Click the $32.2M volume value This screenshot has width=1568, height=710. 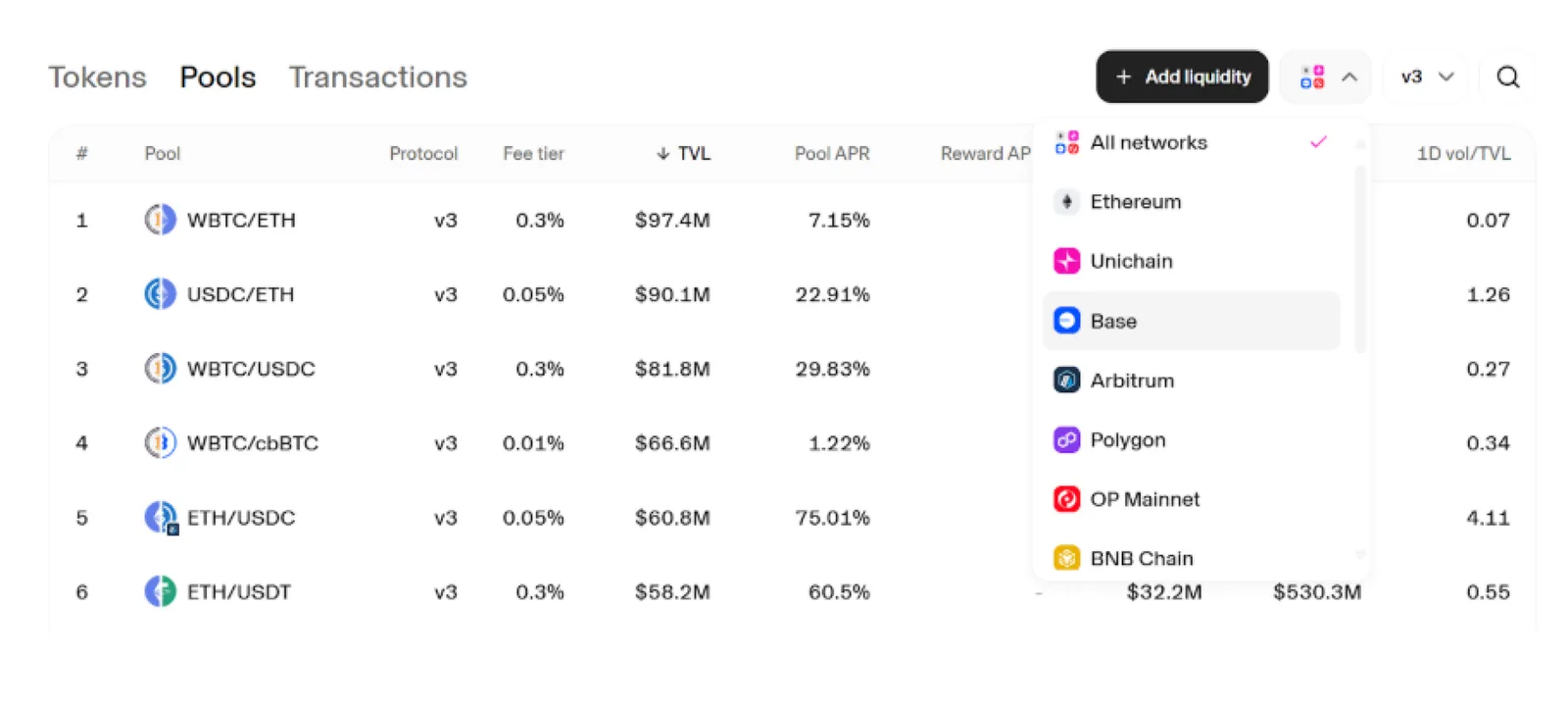(1164, 591)
